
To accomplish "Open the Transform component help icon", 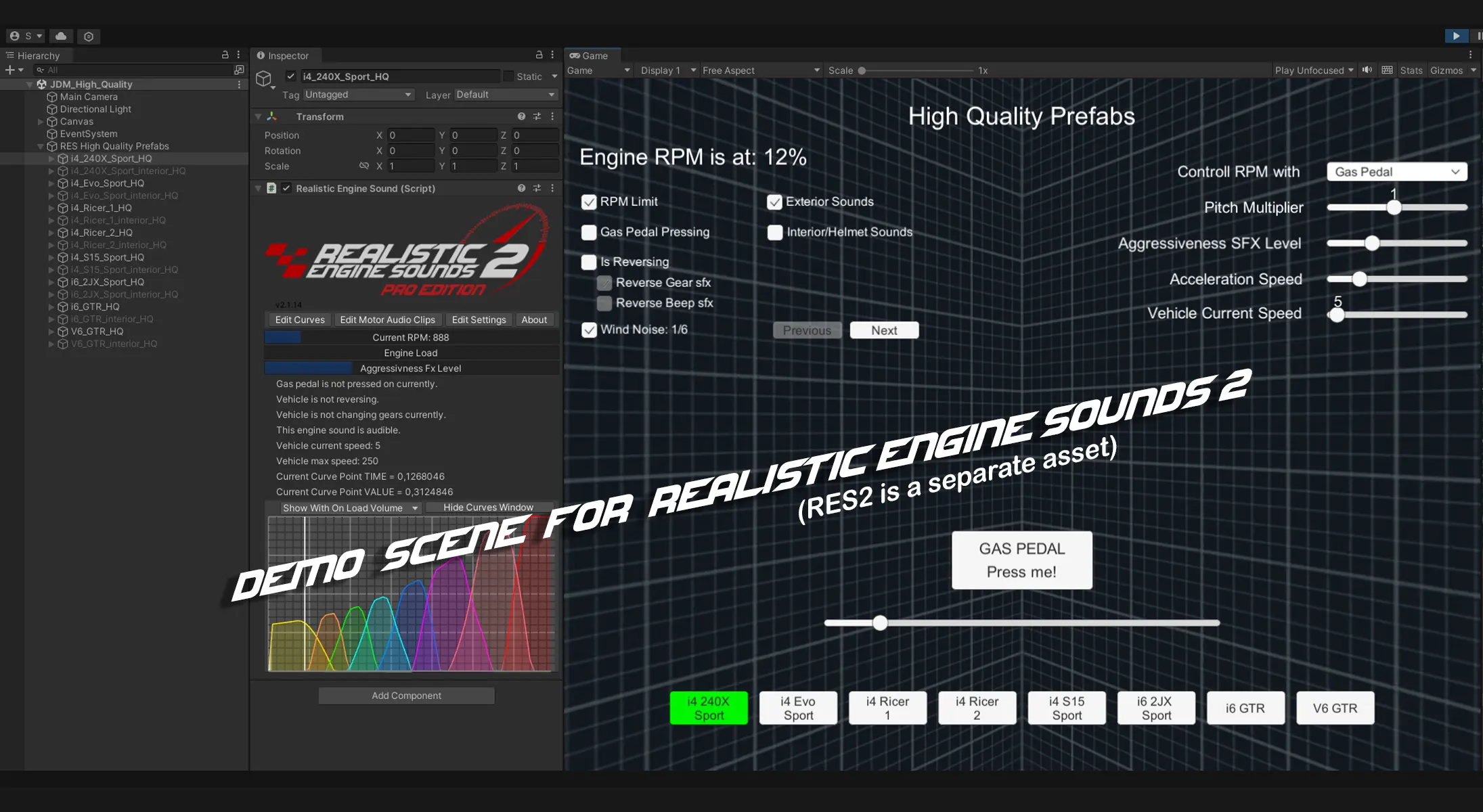I will pyautogui.click(x=521, y=116).
